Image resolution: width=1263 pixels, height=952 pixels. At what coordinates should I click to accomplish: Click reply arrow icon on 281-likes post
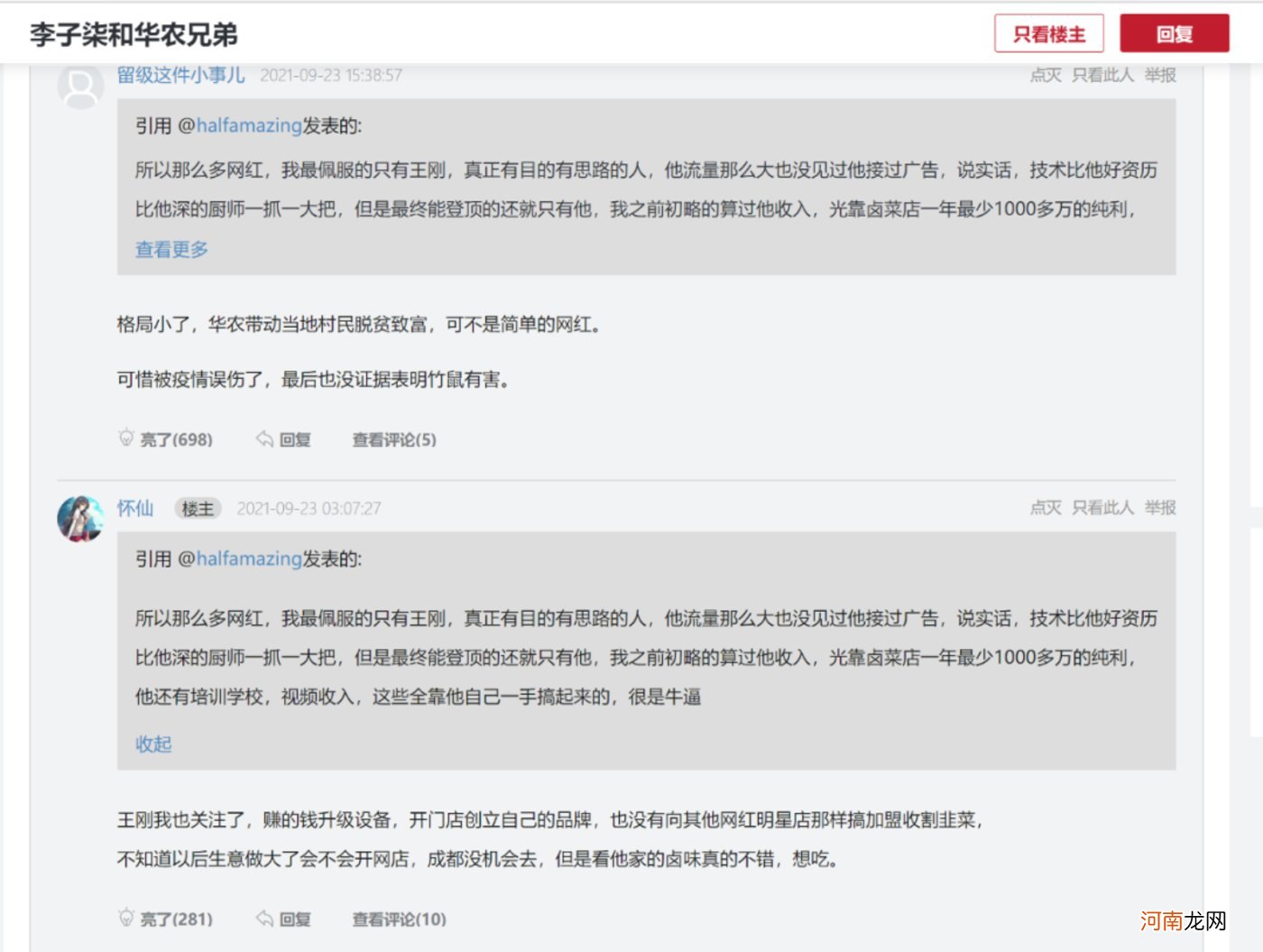tap(264, 918)
